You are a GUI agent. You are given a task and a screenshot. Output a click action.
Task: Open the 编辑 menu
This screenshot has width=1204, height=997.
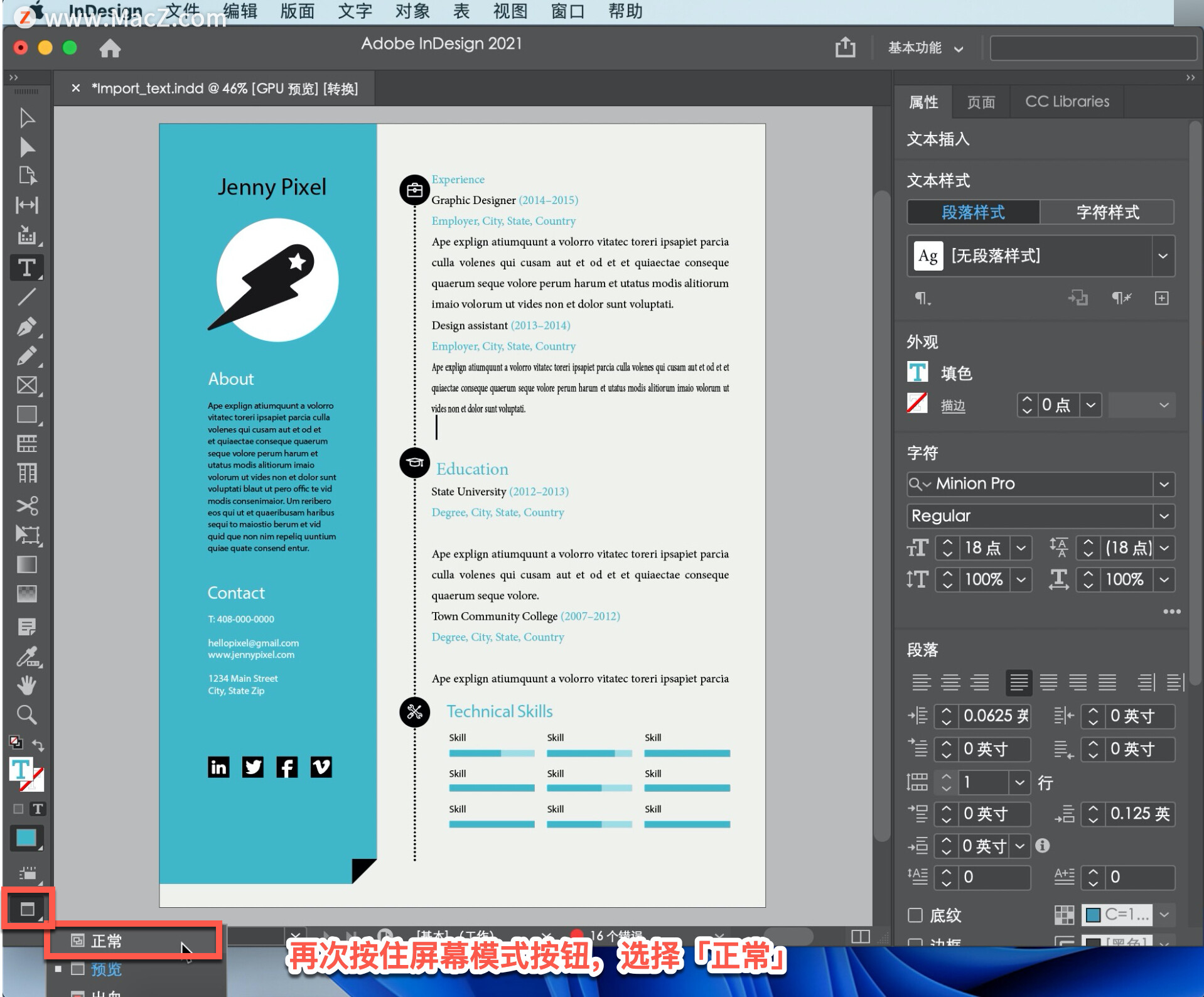pos(240,11)
